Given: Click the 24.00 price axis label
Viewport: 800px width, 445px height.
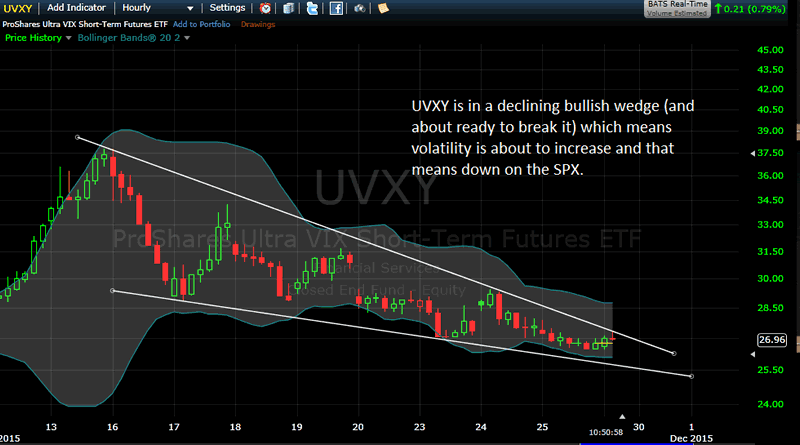Looking at the screenshot, I should 770,404.
